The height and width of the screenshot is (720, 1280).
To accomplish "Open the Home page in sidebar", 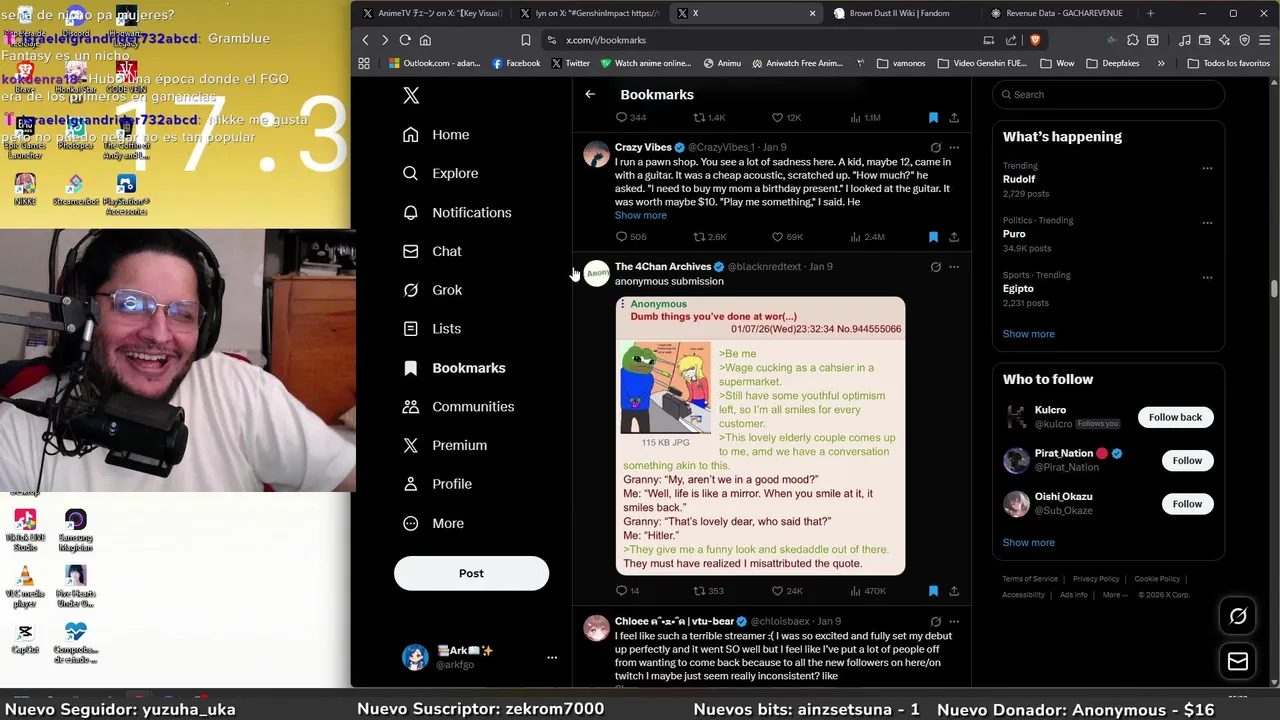I will click(x=436, y=135).
